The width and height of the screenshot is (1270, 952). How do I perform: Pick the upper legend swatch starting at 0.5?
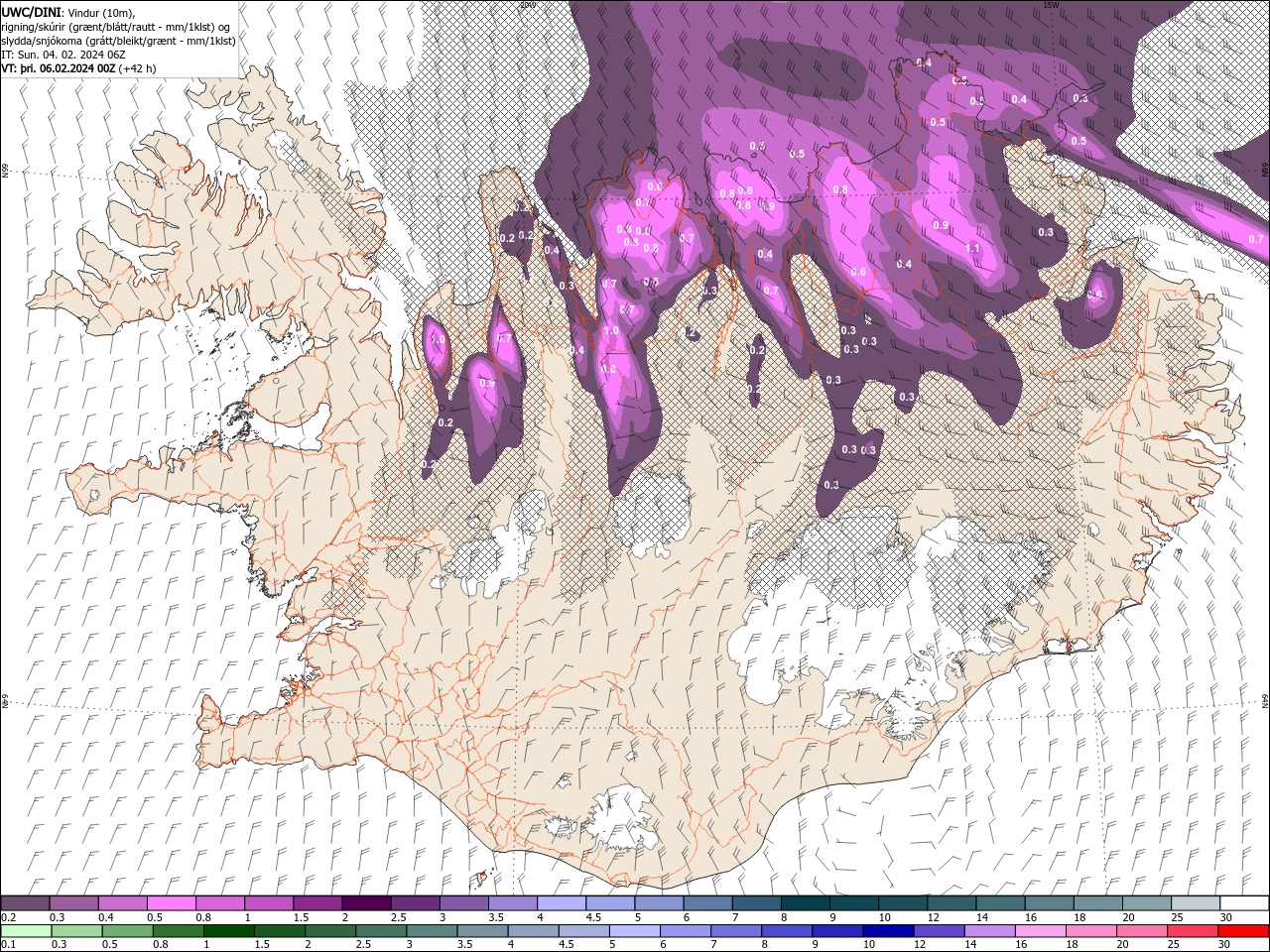[171, 903]
